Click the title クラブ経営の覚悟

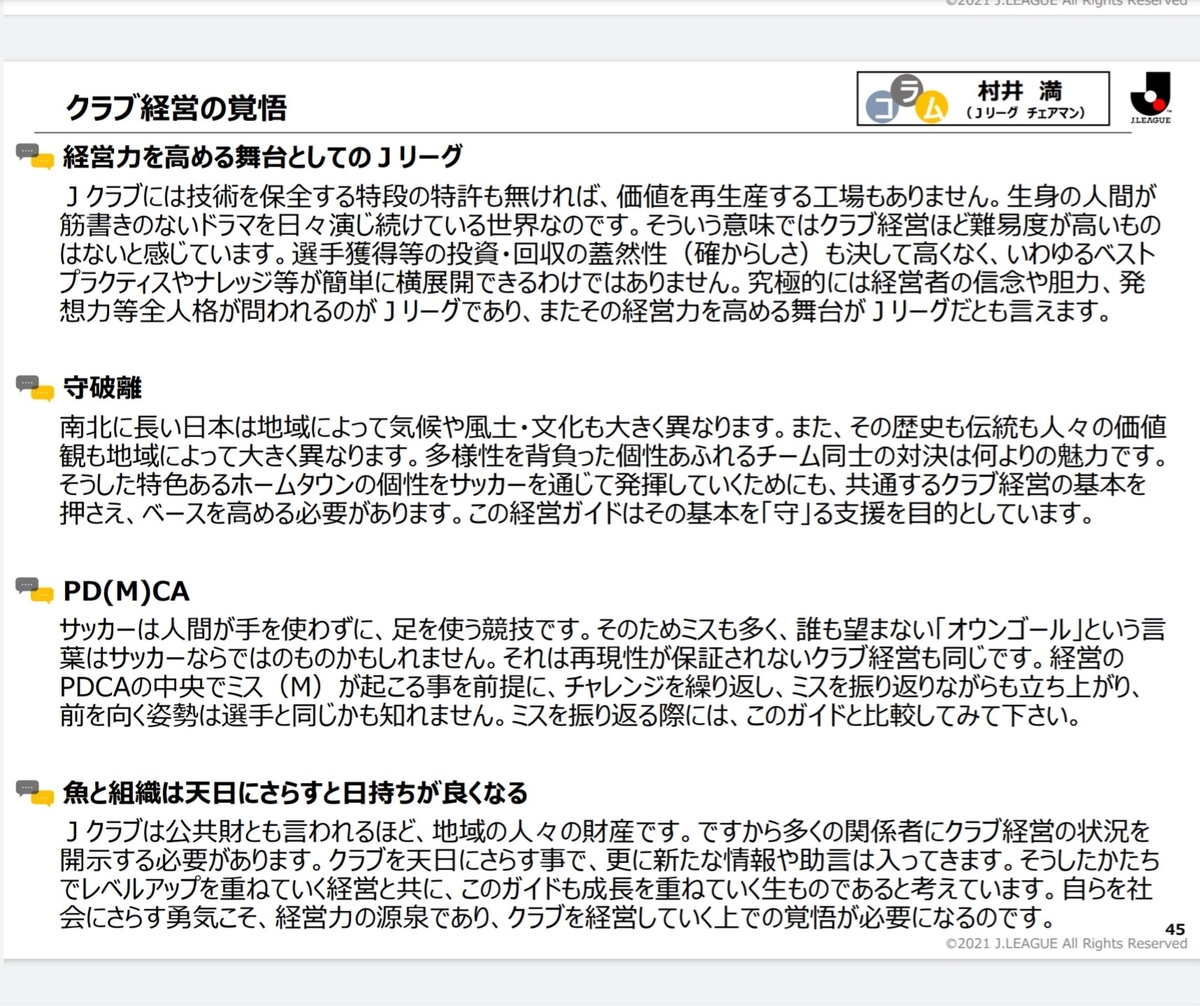(176, 106)
